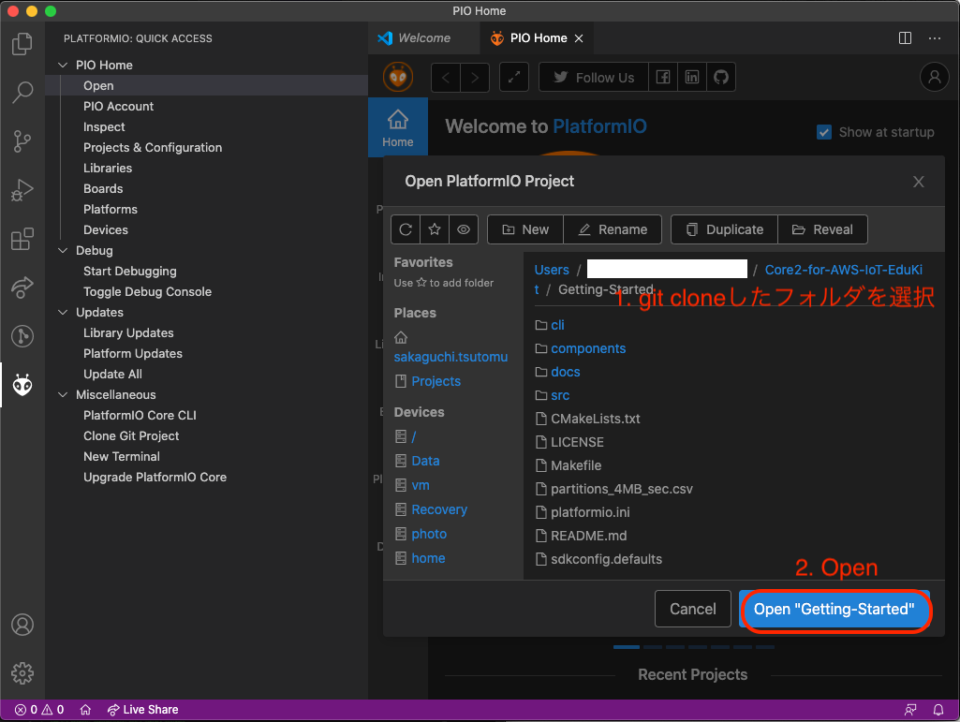Click the first carousel indicator bar

click(626, 647)
